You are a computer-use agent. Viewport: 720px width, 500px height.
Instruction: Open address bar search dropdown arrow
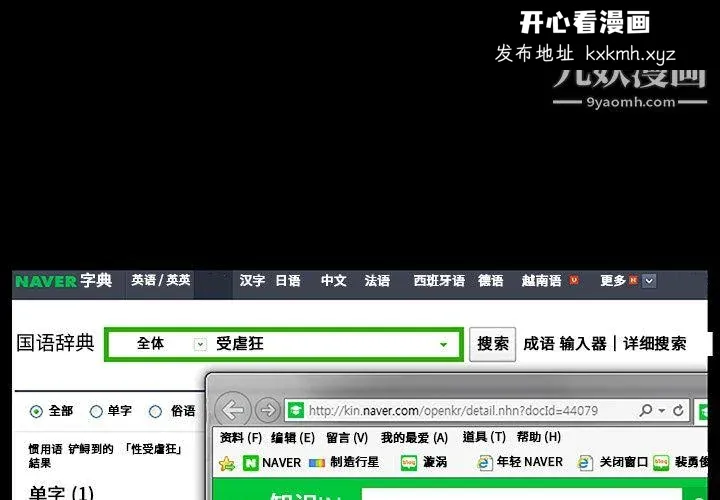point(662,410)
